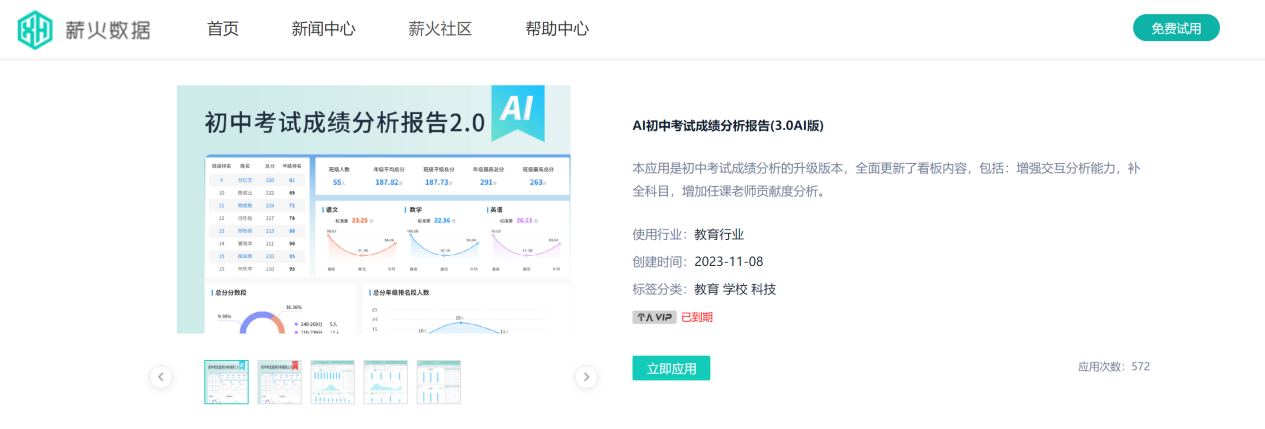
Task: Click the creation date 2023-11-08
Action: [729, 262]
